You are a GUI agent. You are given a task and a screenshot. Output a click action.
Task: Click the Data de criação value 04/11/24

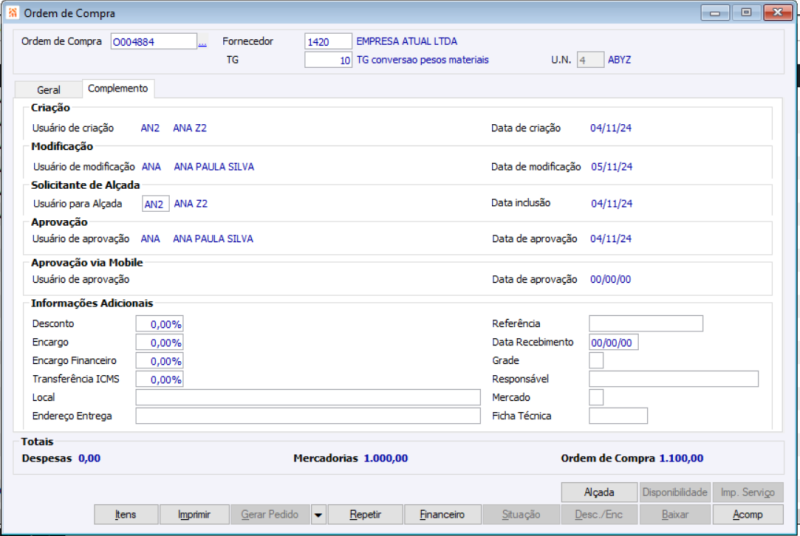(611, 128)
